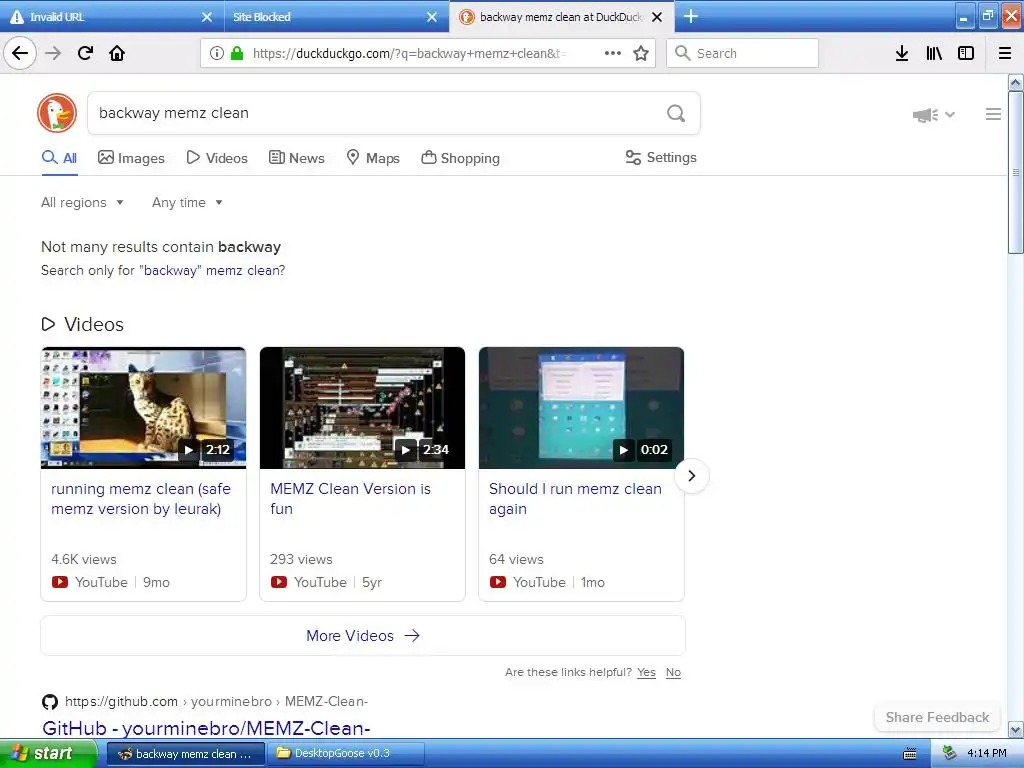Select the News search tab

(x=296, y=158)
